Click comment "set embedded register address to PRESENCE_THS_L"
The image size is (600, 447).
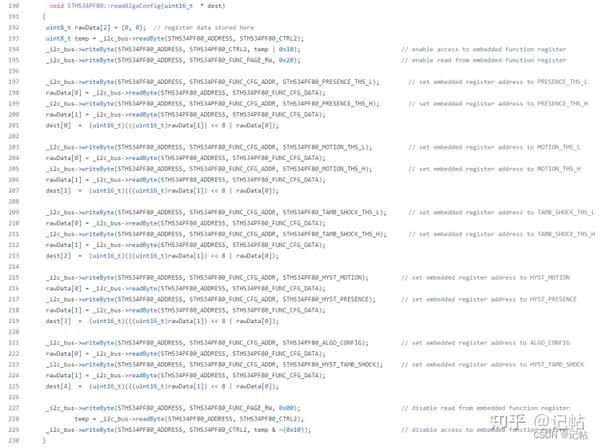coord(503,82)
